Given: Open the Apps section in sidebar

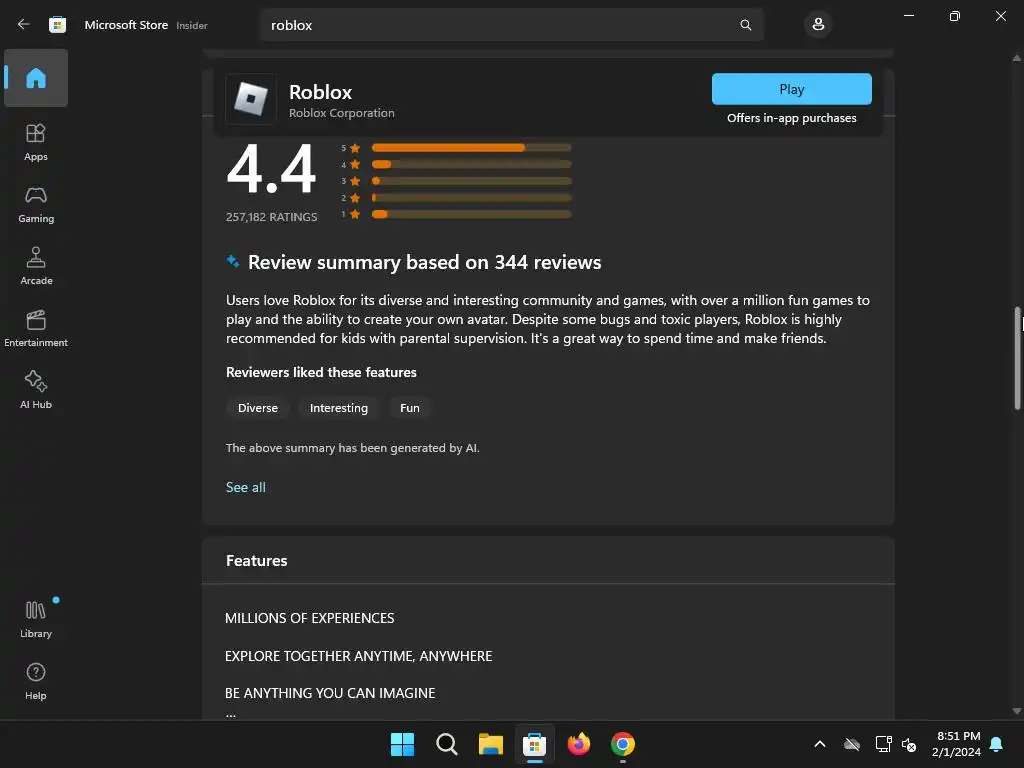Looking at the screenshot, I should tap(36, 142).
